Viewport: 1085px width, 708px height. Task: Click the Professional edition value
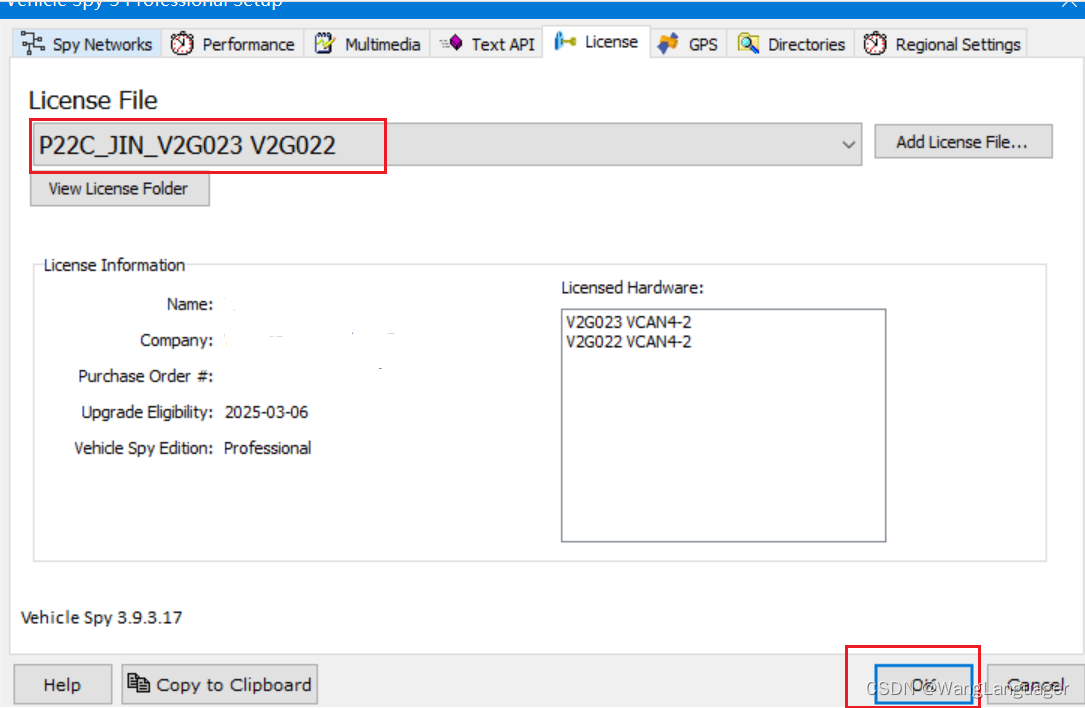click(267, 448)
